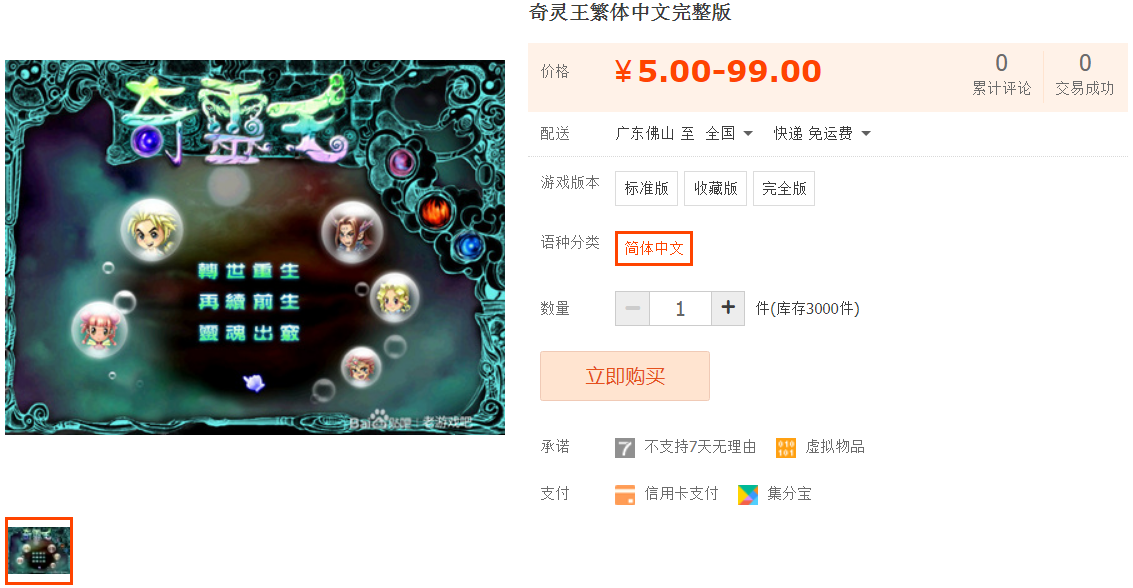Select the small product thumbnail
This screenshot has height=588, width=1133.
(x=39, y=550)
